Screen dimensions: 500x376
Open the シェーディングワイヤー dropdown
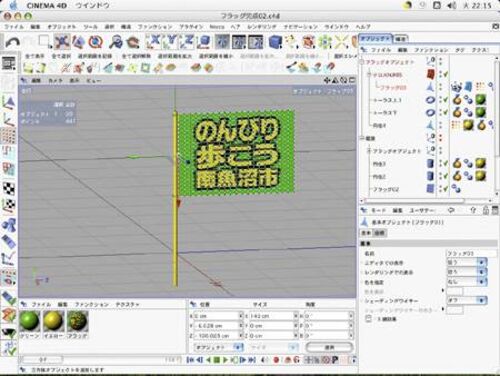467,301
